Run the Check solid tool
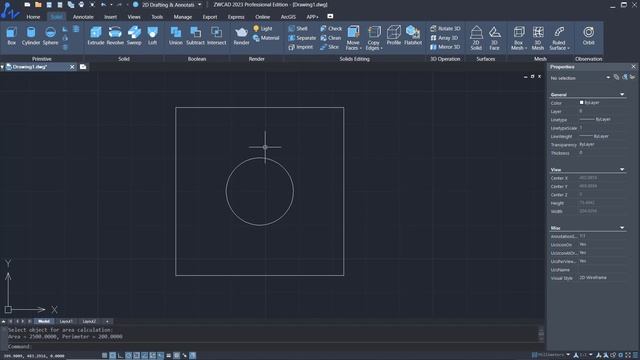Image resolution: width=640 pixels, height=360 pixels. click(x=331, y=29)
